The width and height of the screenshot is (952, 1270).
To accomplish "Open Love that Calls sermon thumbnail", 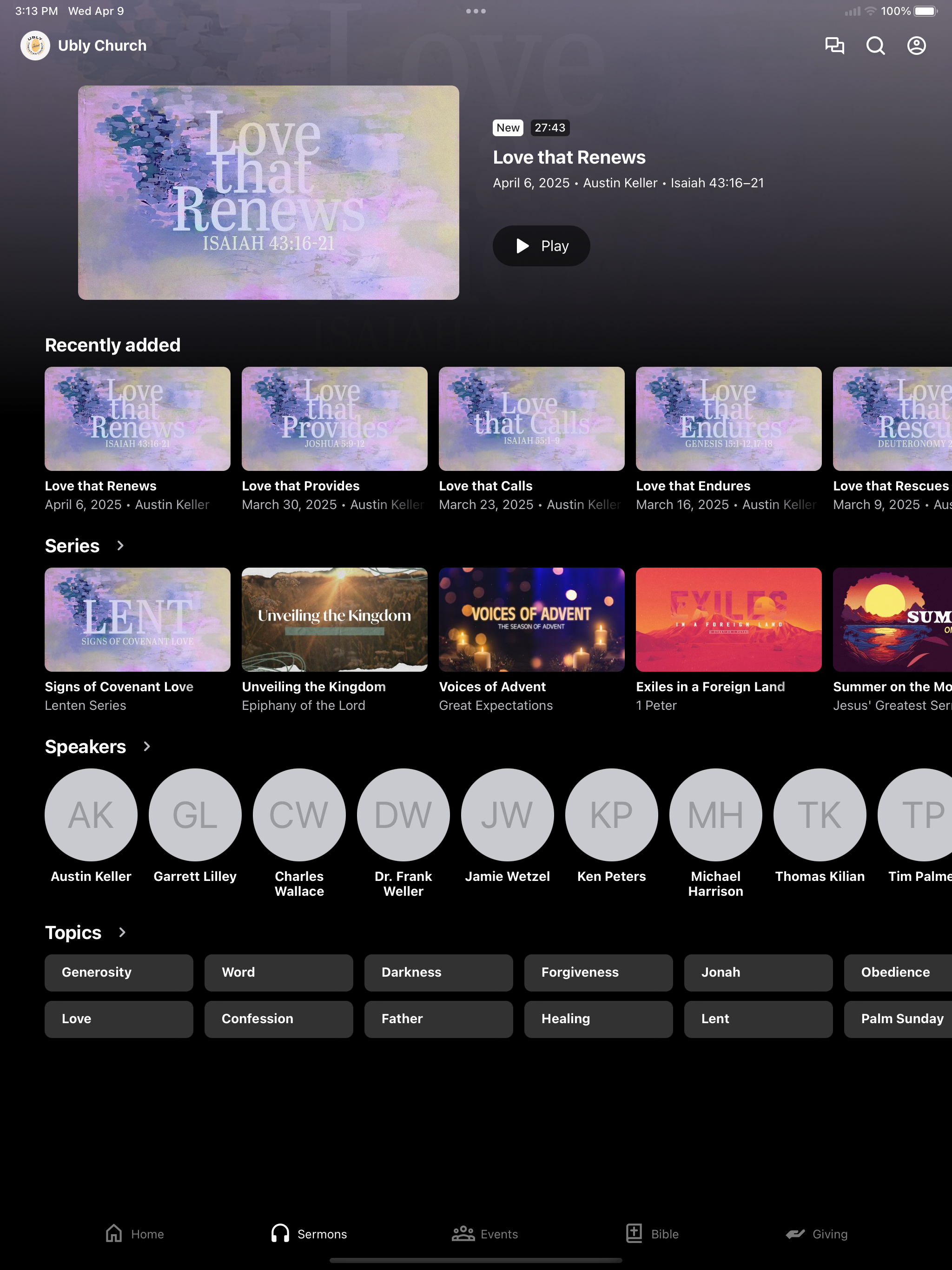I will [531, 418].
